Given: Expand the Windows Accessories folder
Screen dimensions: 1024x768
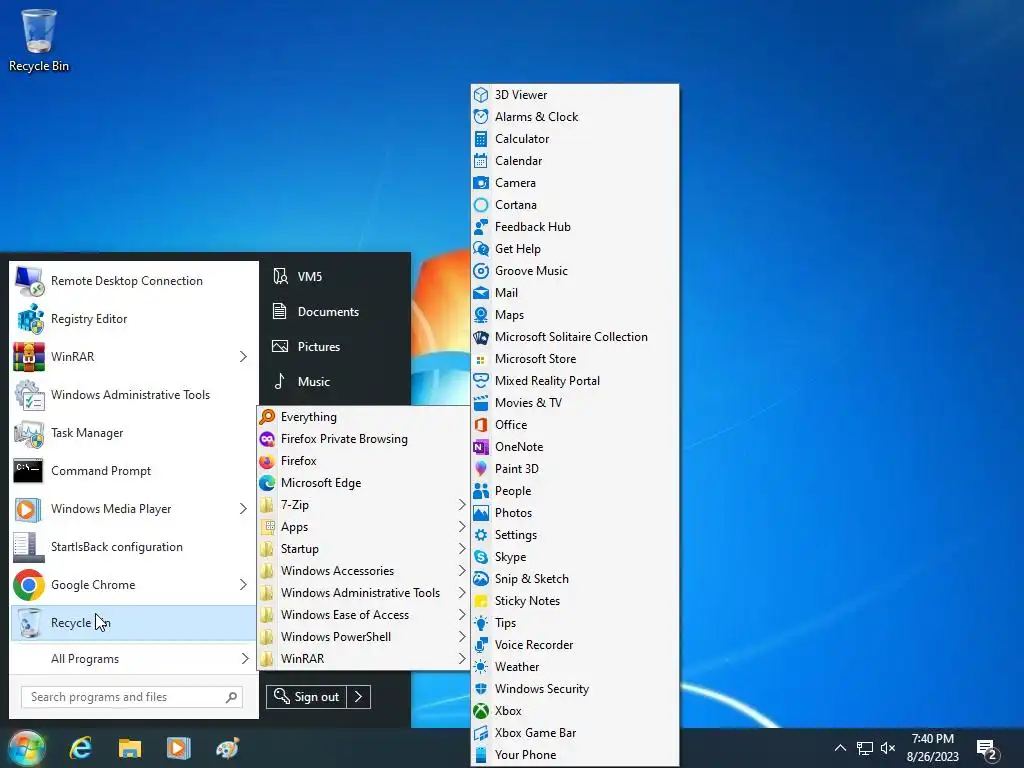Looking at the screenshot, I should pyautogui.click(x=363, y=571).
